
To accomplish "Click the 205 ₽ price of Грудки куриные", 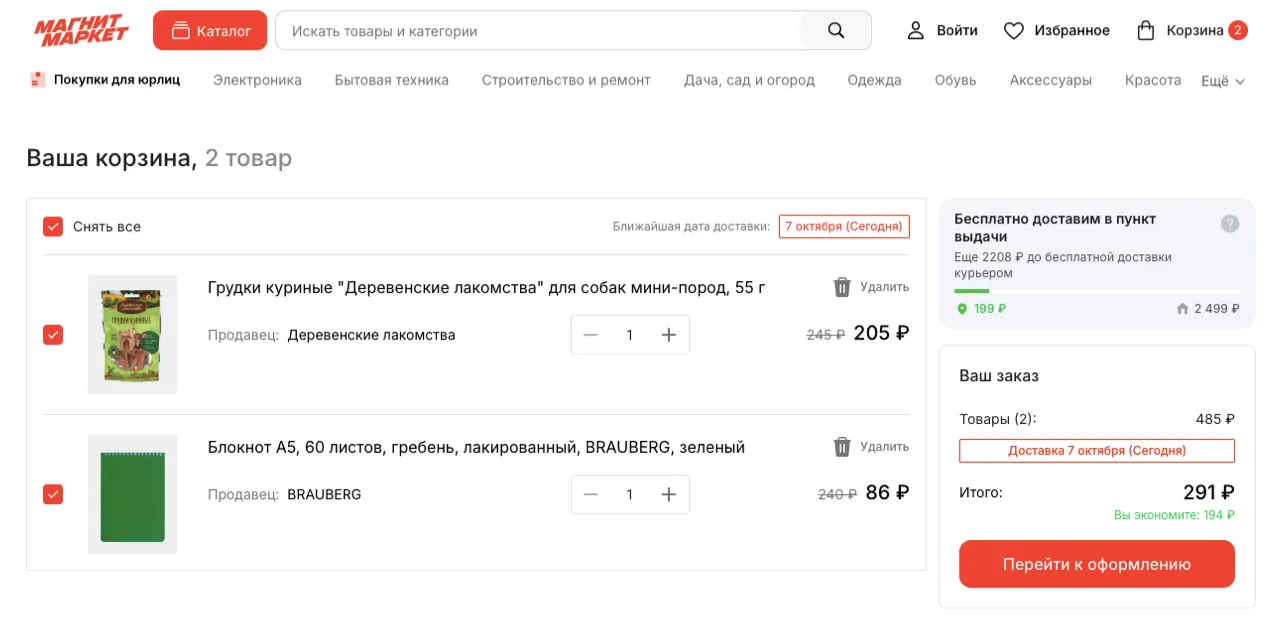I will pos(881,333).
